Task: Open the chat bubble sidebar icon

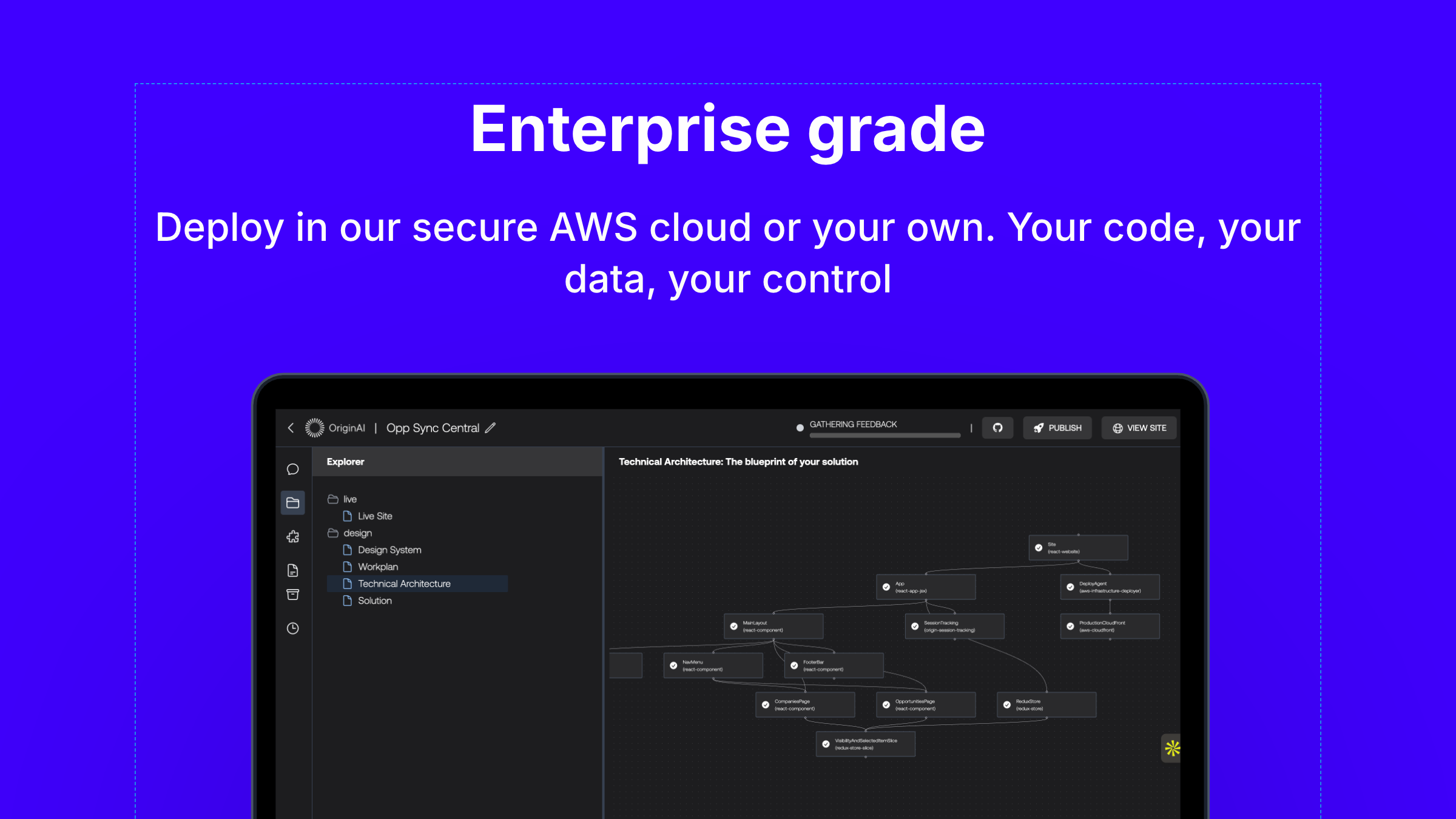Action: pos(292,470)
